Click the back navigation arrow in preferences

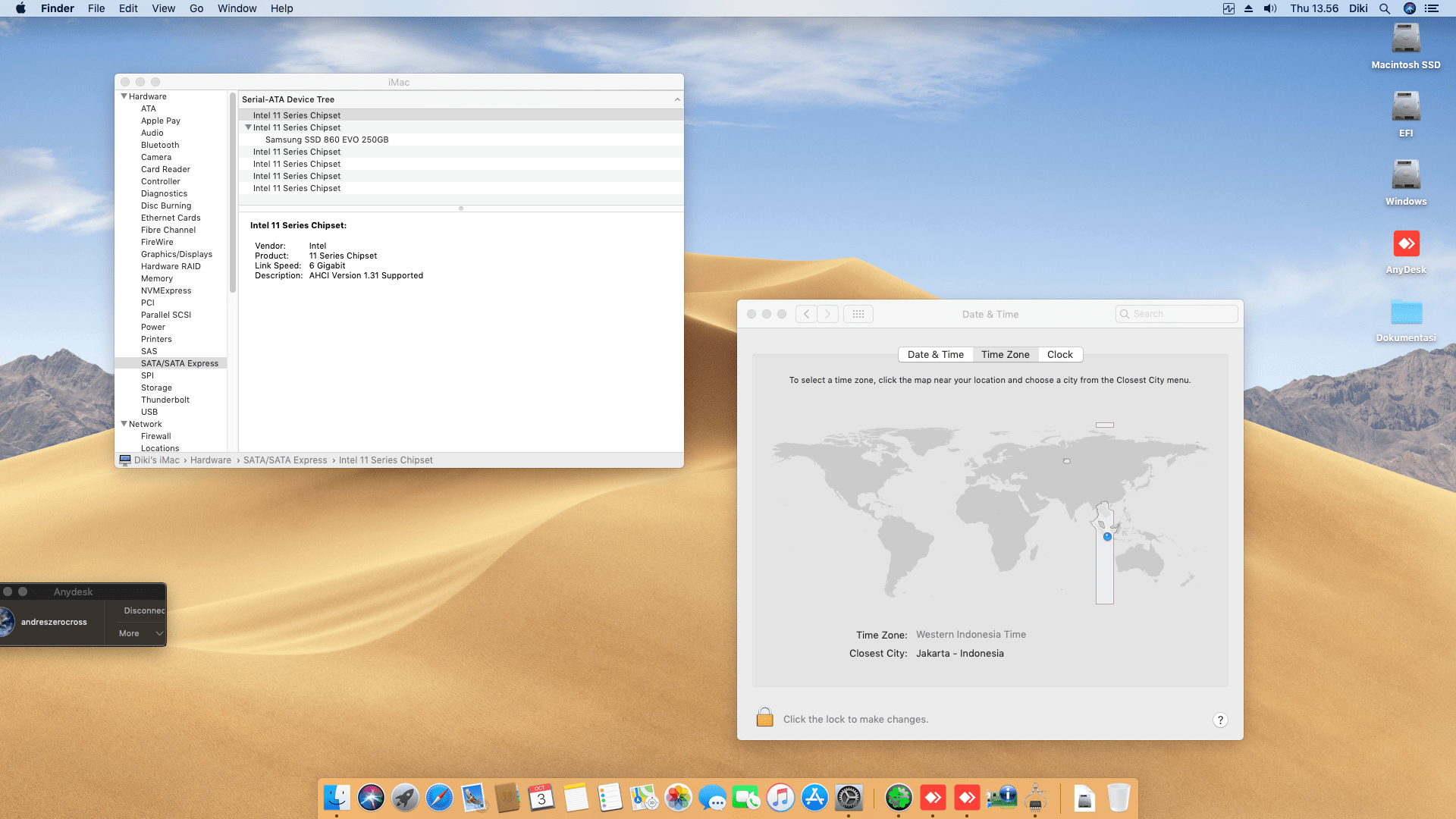(806, 314)
